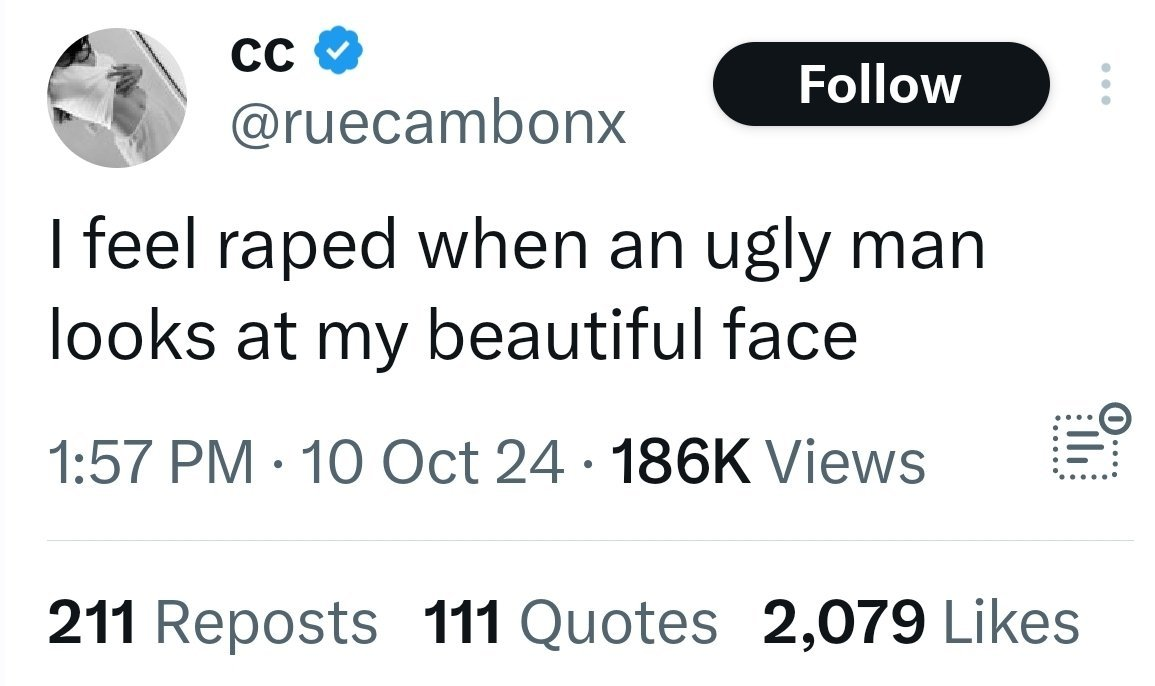Open the display name cc

coord(263,55)
